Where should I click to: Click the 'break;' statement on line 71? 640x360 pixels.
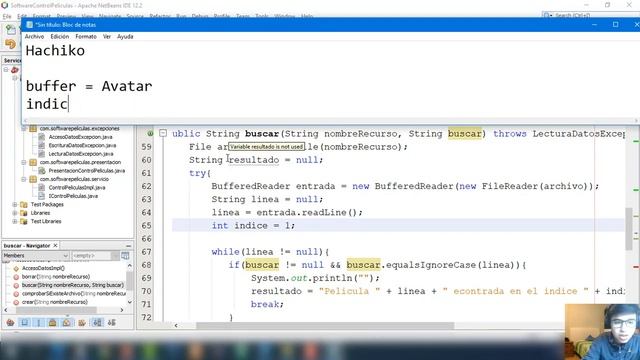pyautogui.click(x=267, y=304)
